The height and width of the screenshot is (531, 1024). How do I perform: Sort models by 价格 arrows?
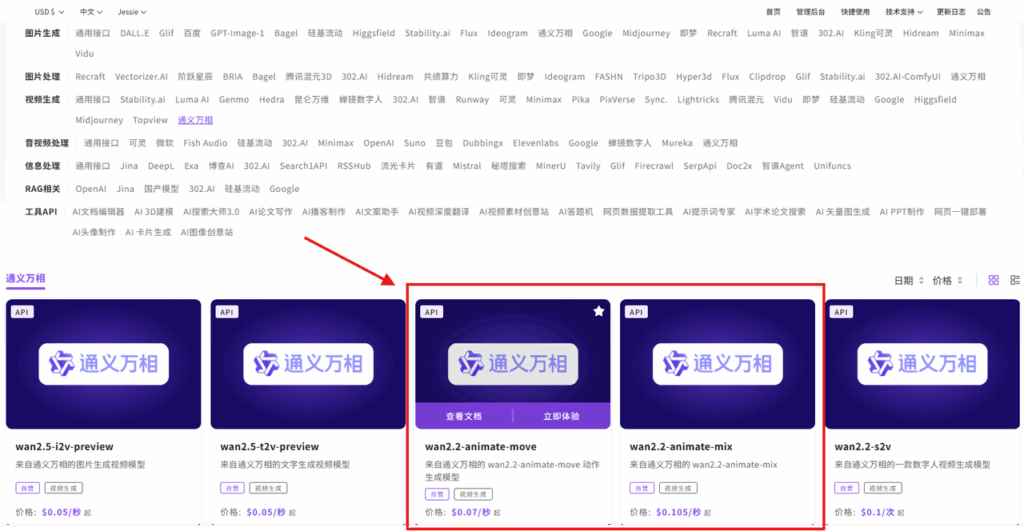960,280
